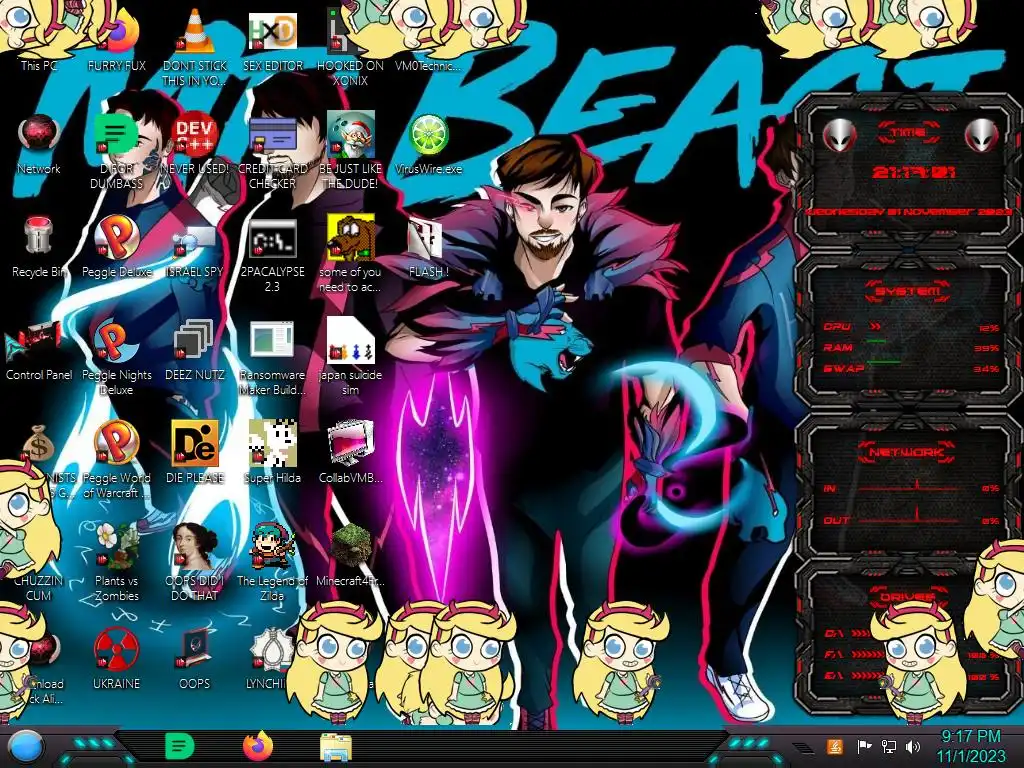
Task: Open the DEEZ NUTZ stacked-windows shortcut
Action: (x=193, y=340)
